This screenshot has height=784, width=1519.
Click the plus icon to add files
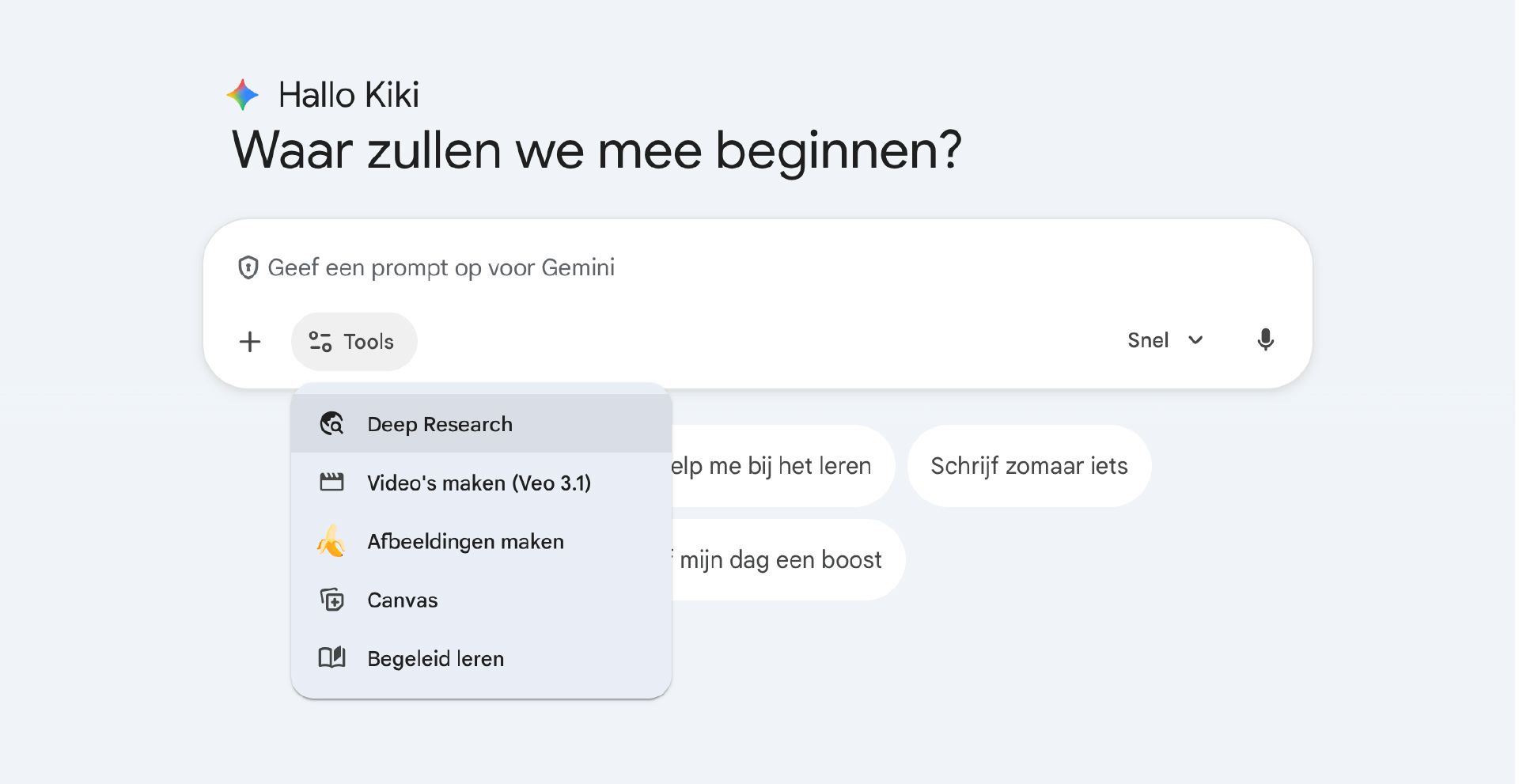click(250, 342)
